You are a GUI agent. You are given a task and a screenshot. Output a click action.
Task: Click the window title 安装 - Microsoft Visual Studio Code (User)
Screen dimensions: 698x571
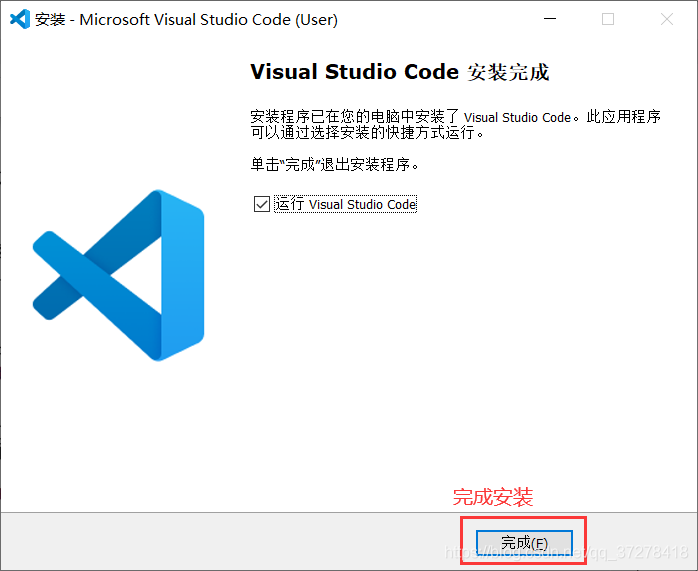[186, 20]
